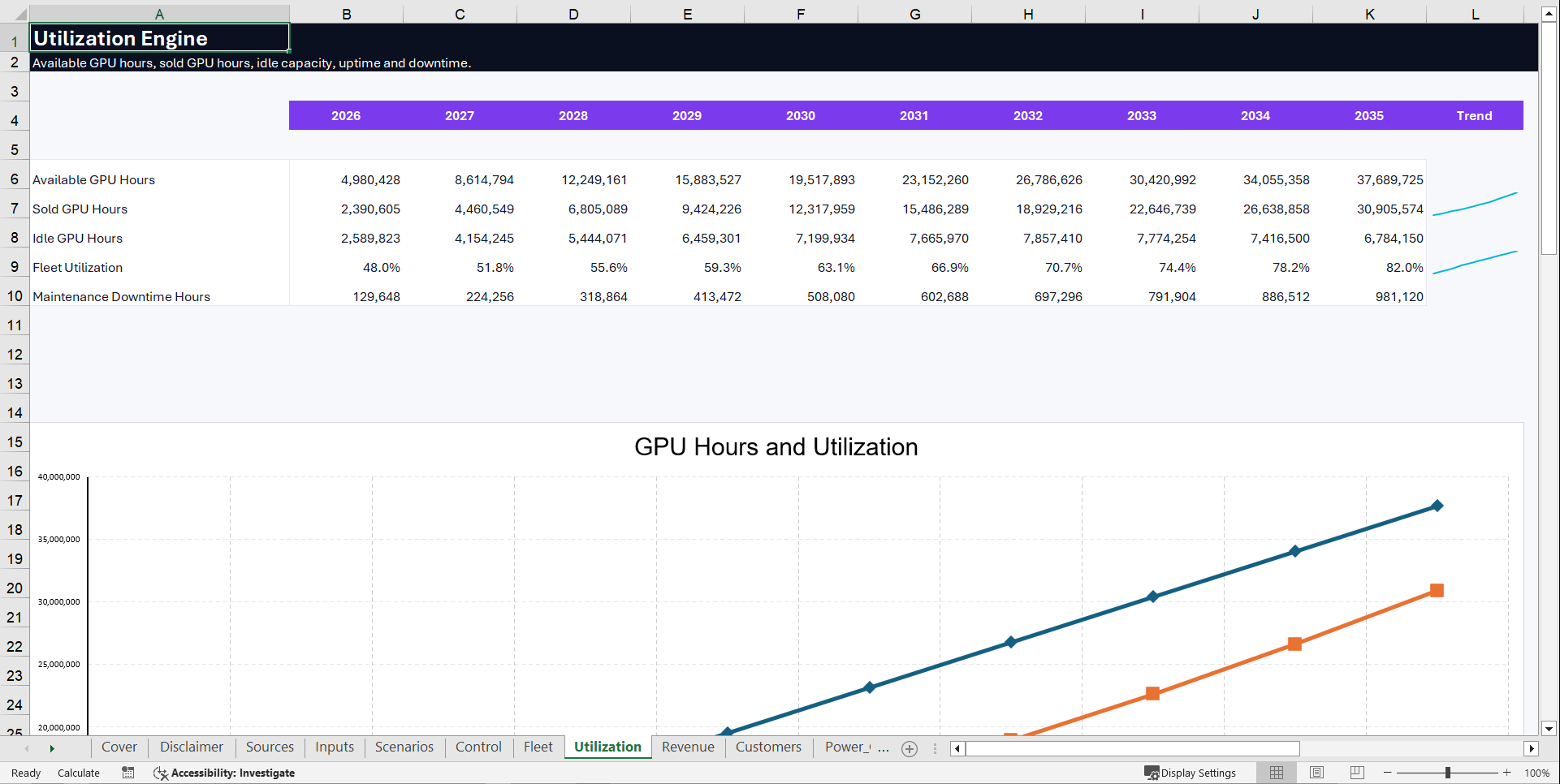Click the Calculate status bar button

[79, 773]
